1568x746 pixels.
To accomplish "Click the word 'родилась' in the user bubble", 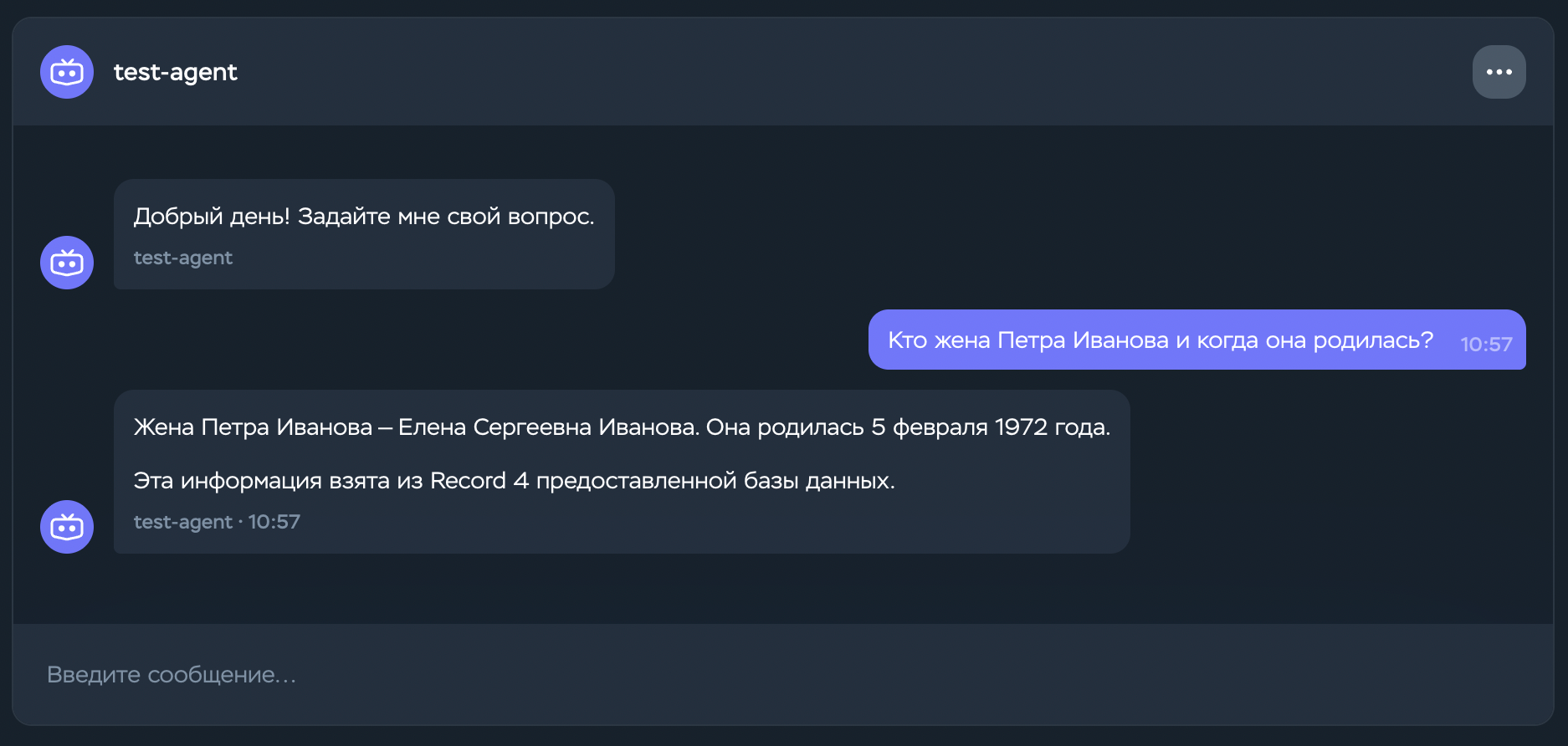I will [x=1373, y=340].
